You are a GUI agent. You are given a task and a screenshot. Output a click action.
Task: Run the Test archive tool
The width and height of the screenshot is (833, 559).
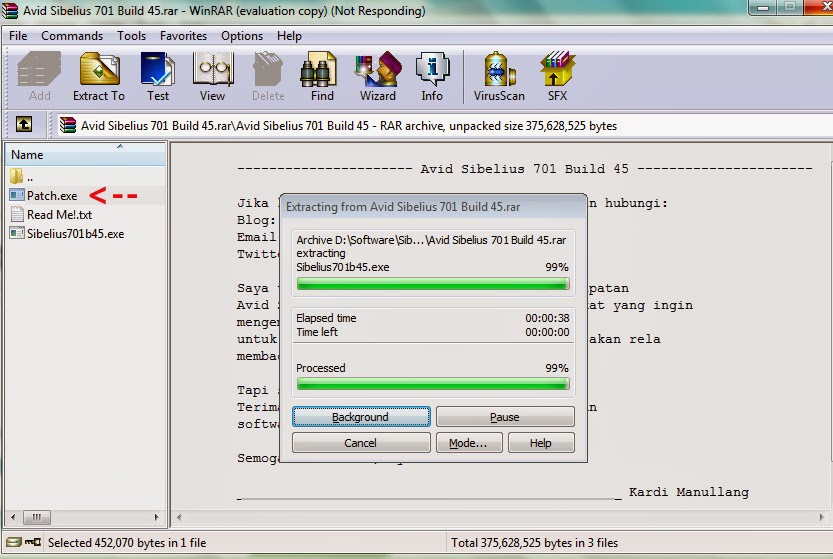point(158,77)
